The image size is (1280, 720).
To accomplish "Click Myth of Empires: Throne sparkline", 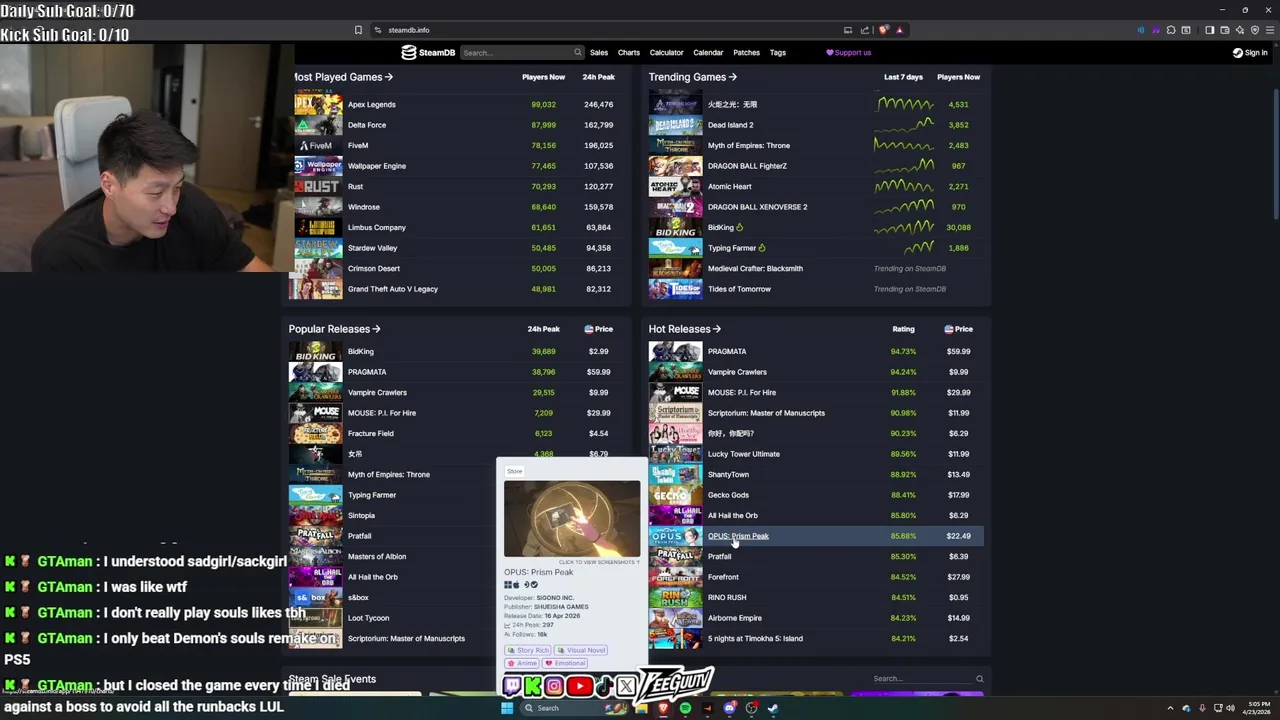I will 904,145.
